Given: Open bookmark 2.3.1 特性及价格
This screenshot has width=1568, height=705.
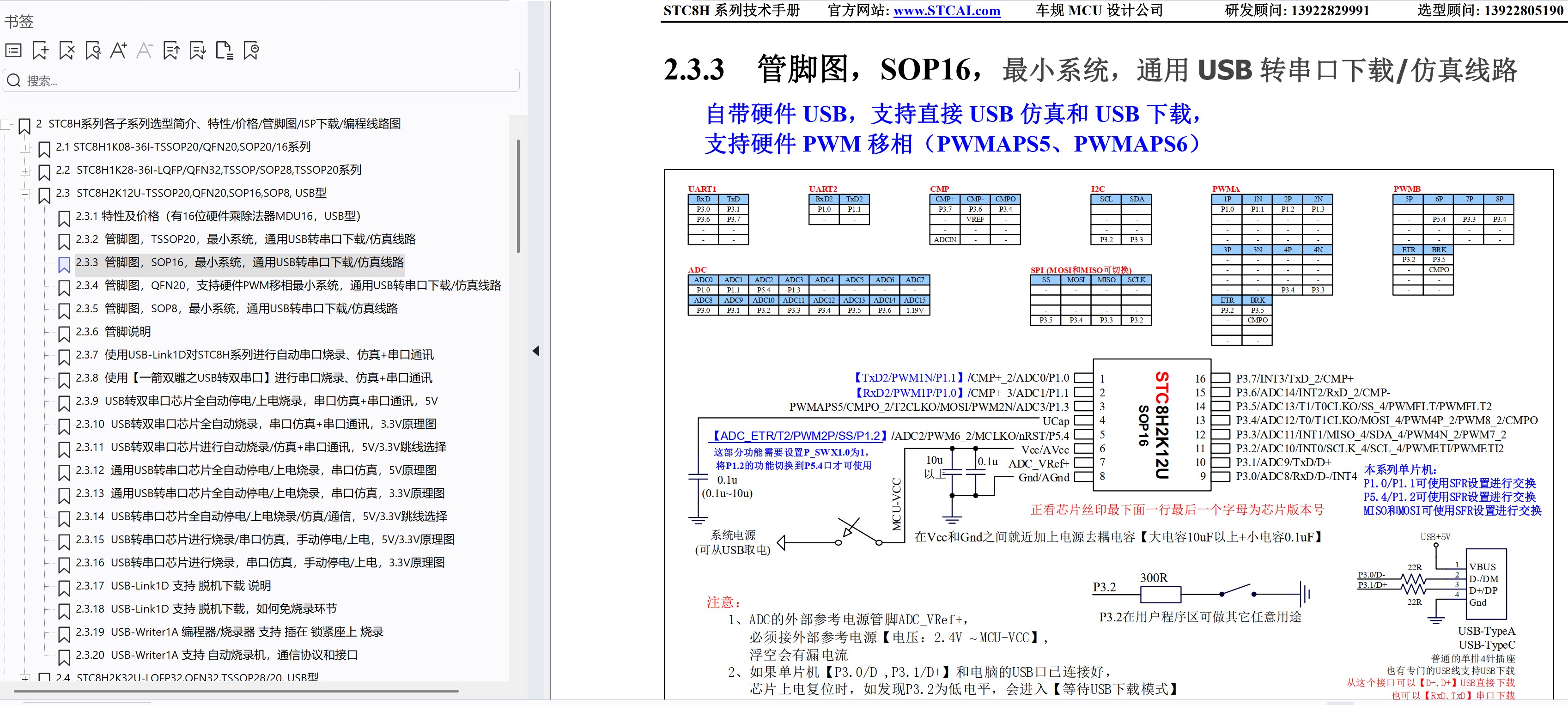Looking at the screenshot, I should coord(218,216).
